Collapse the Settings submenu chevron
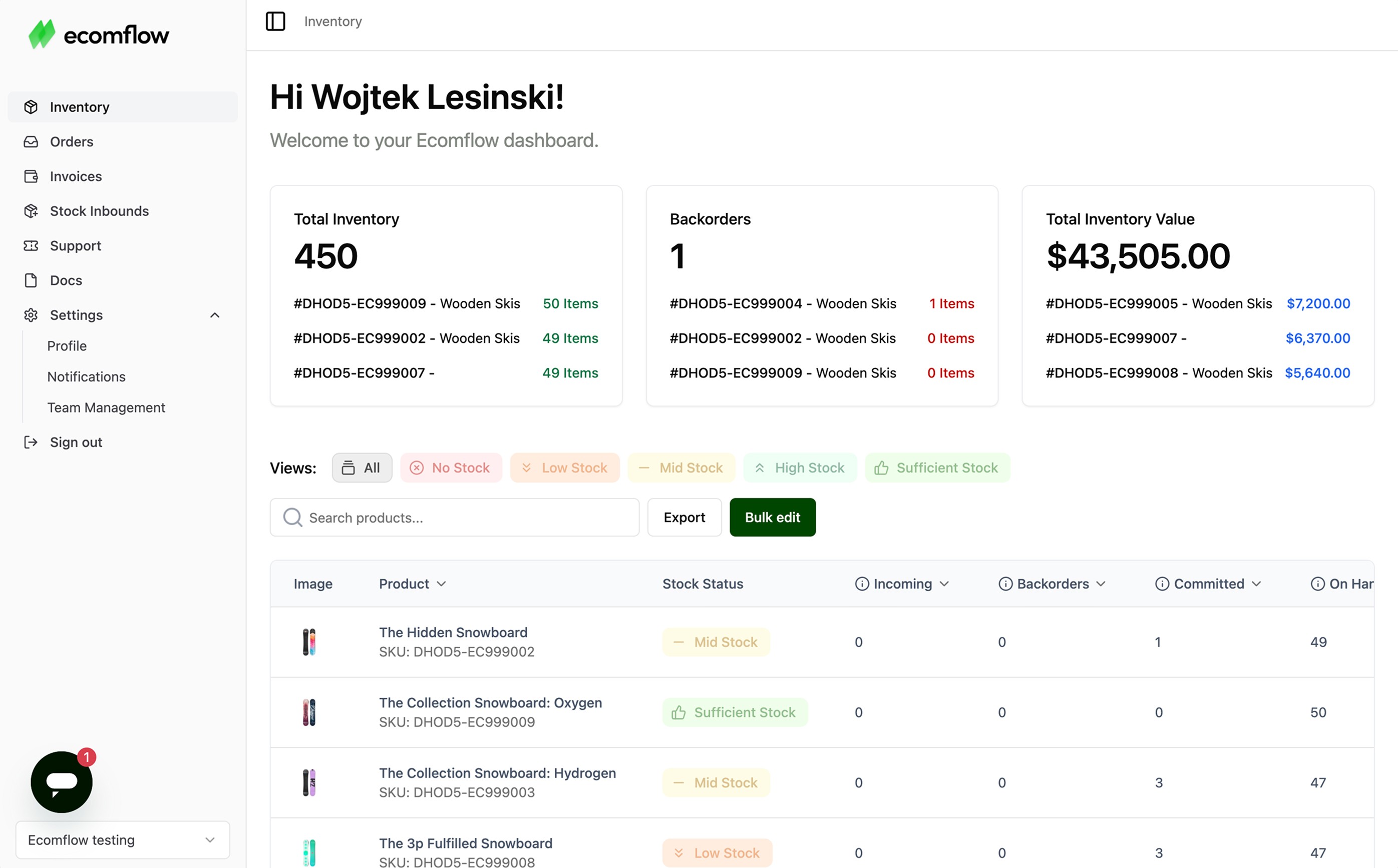1398x868 pixels. pos(215,315)
